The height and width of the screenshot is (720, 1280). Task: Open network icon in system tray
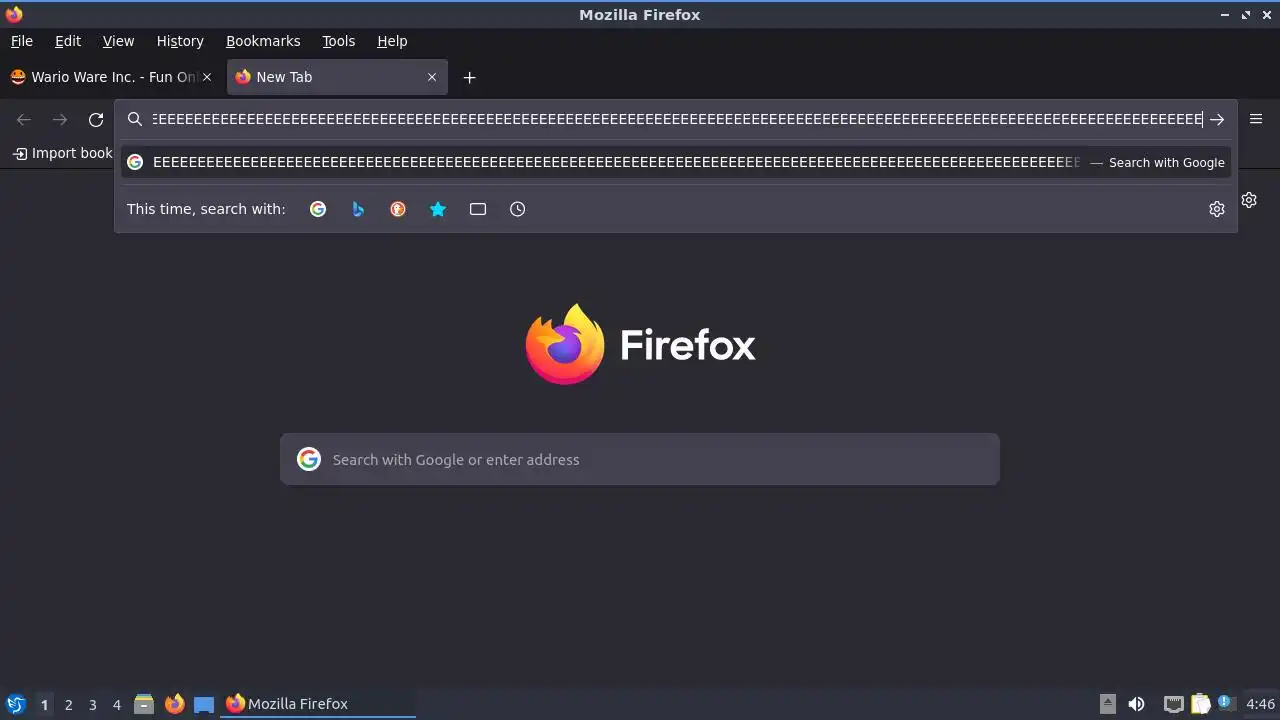1174,704
